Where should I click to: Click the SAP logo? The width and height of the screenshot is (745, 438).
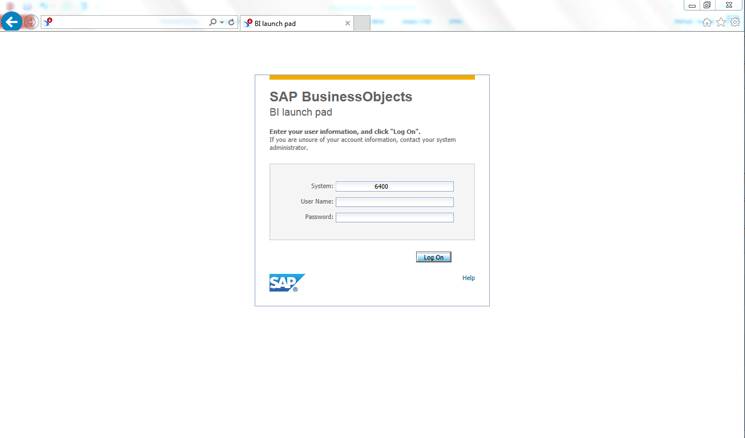(x=287, y=283)
